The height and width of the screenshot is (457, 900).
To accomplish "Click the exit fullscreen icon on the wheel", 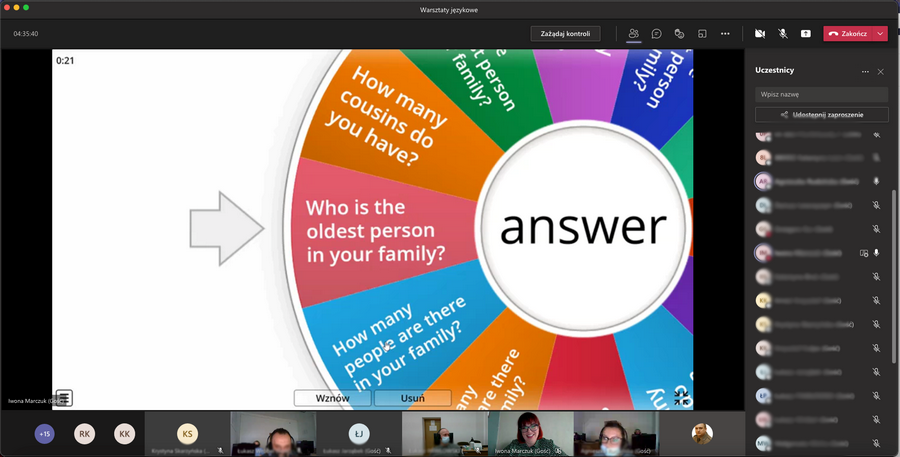I will pyautogui.click(x=681, y=397).
